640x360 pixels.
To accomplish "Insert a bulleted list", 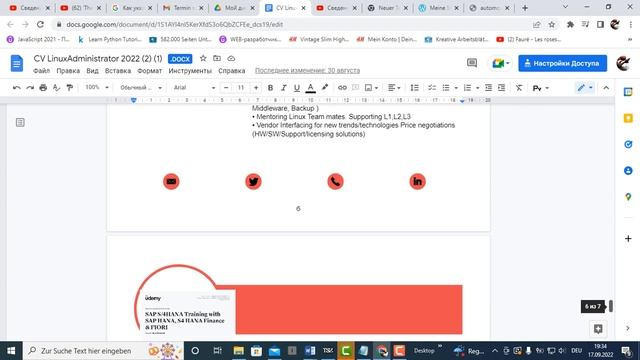I will (446, 88).
